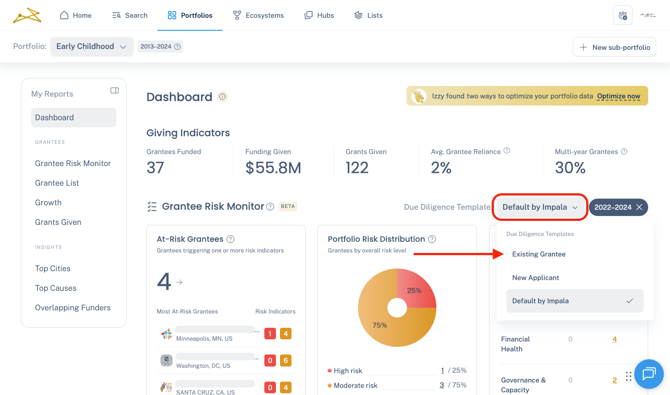Open the Overlapping Funders insight
670x395 pixels.
point(73,308)
